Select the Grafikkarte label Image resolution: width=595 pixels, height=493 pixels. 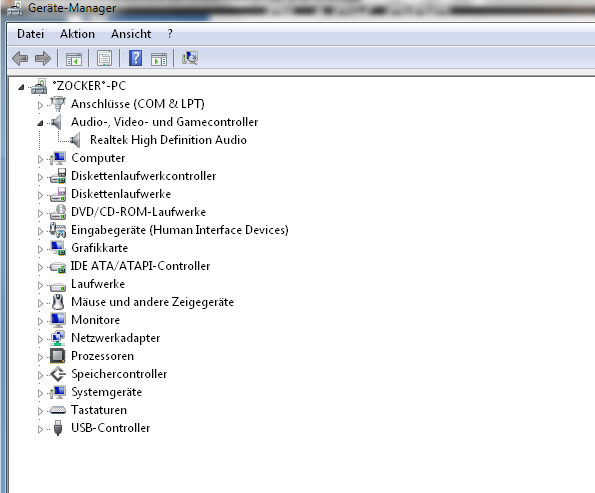99,248
